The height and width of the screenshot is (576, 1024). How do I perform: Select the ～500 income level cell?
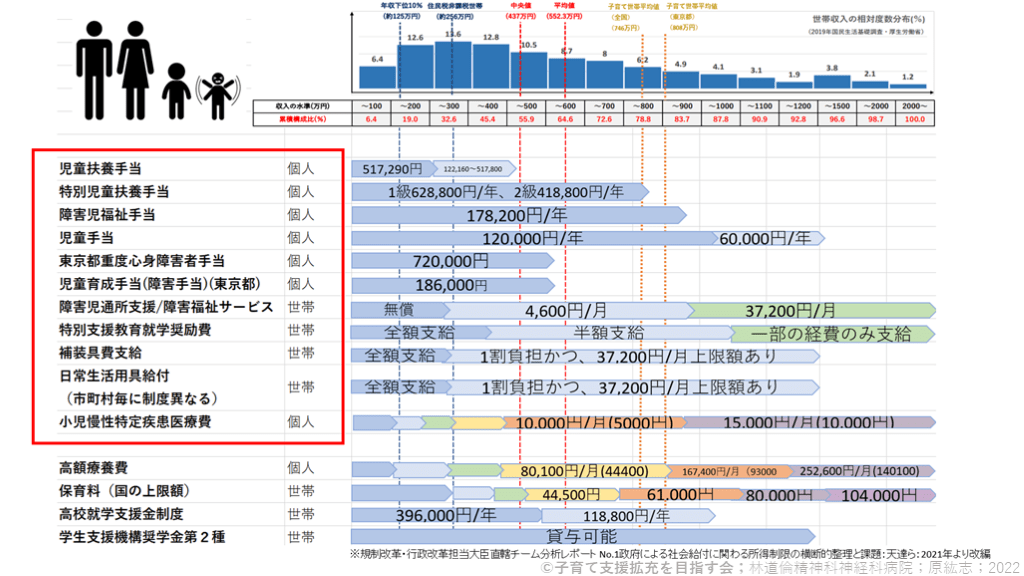click(529, 106)
